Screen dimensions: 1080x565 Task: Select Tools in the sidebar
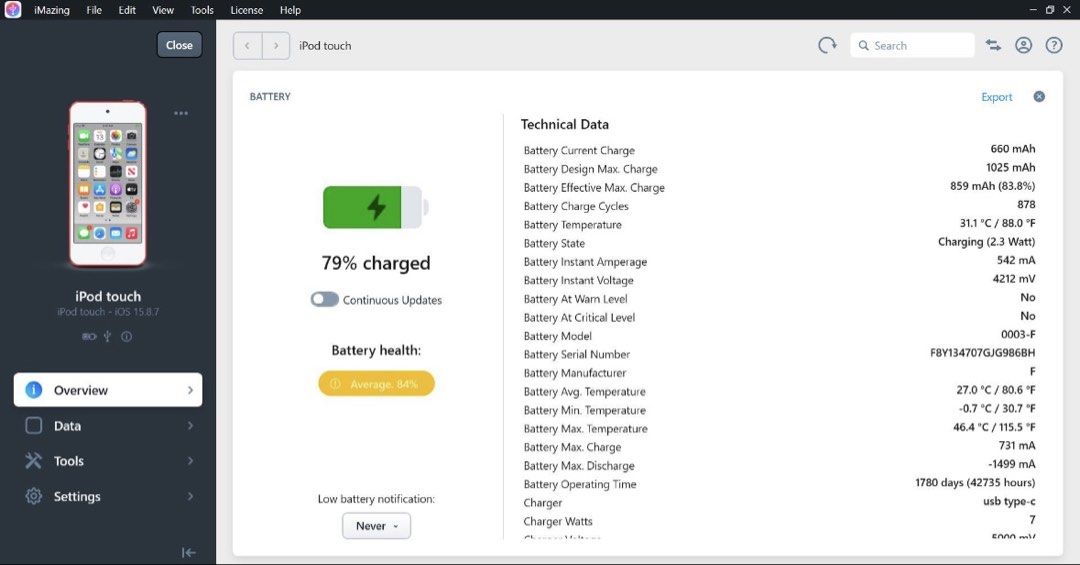108,461
